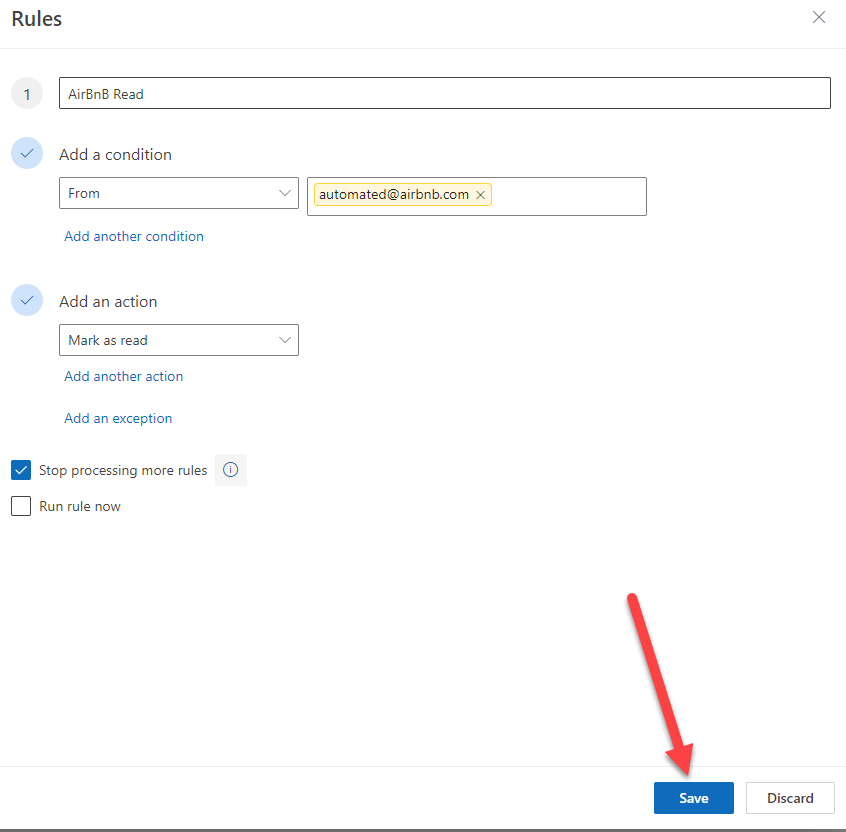The image size is (846, 832).
Task: Click the Add another action link
Action: click(124, 376)
